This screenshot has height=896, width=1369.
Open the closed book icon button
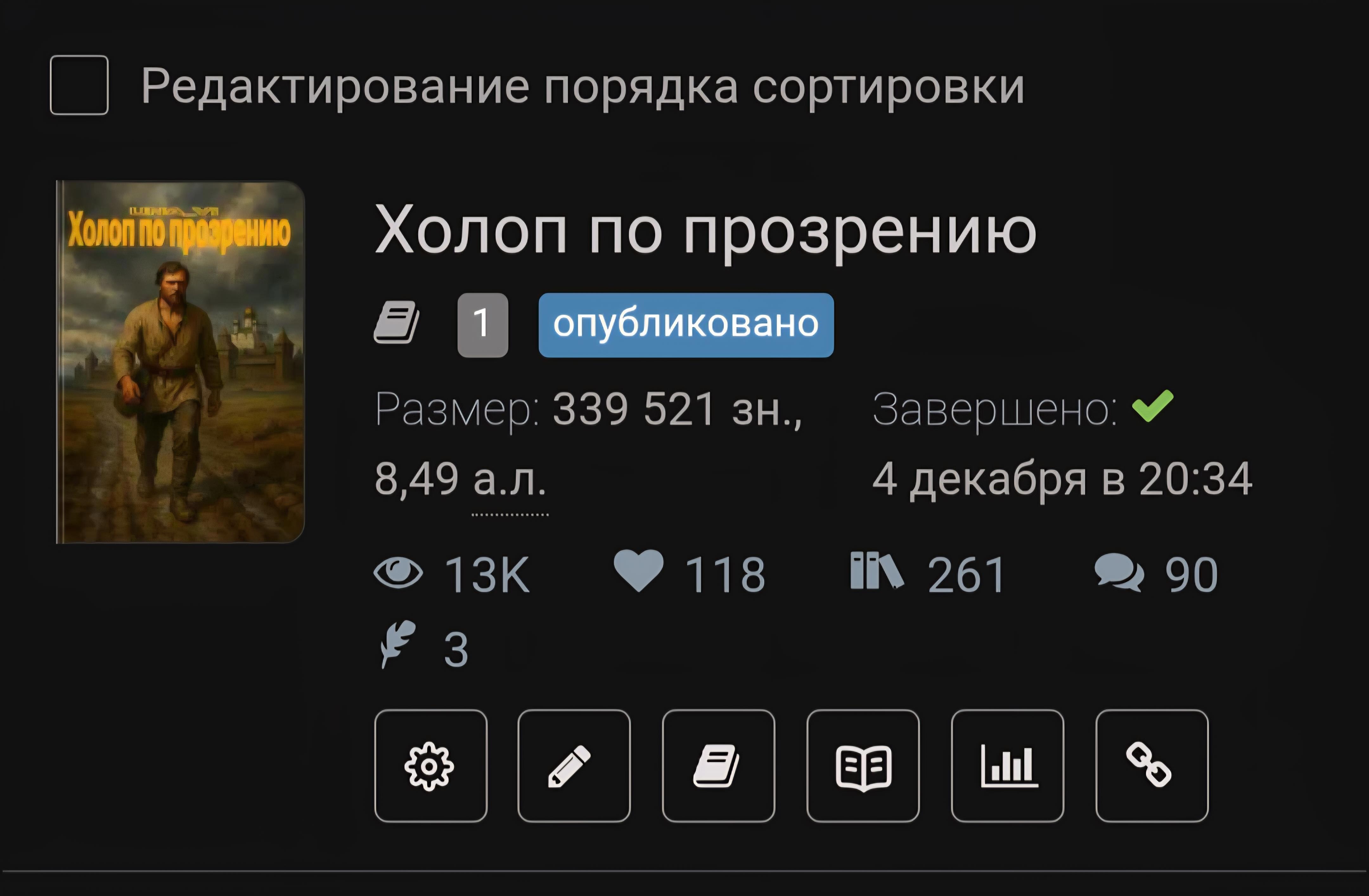click(718, 765)
